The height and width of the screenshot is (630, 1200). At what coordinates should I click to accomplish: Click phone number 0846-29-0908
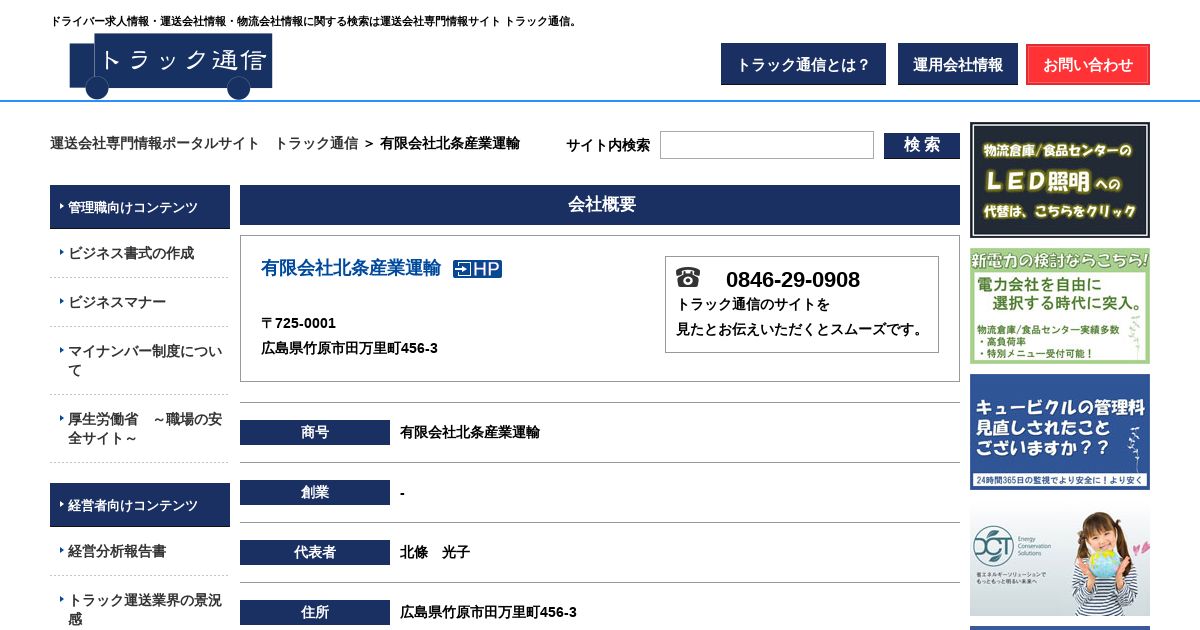tap(793, 279)
